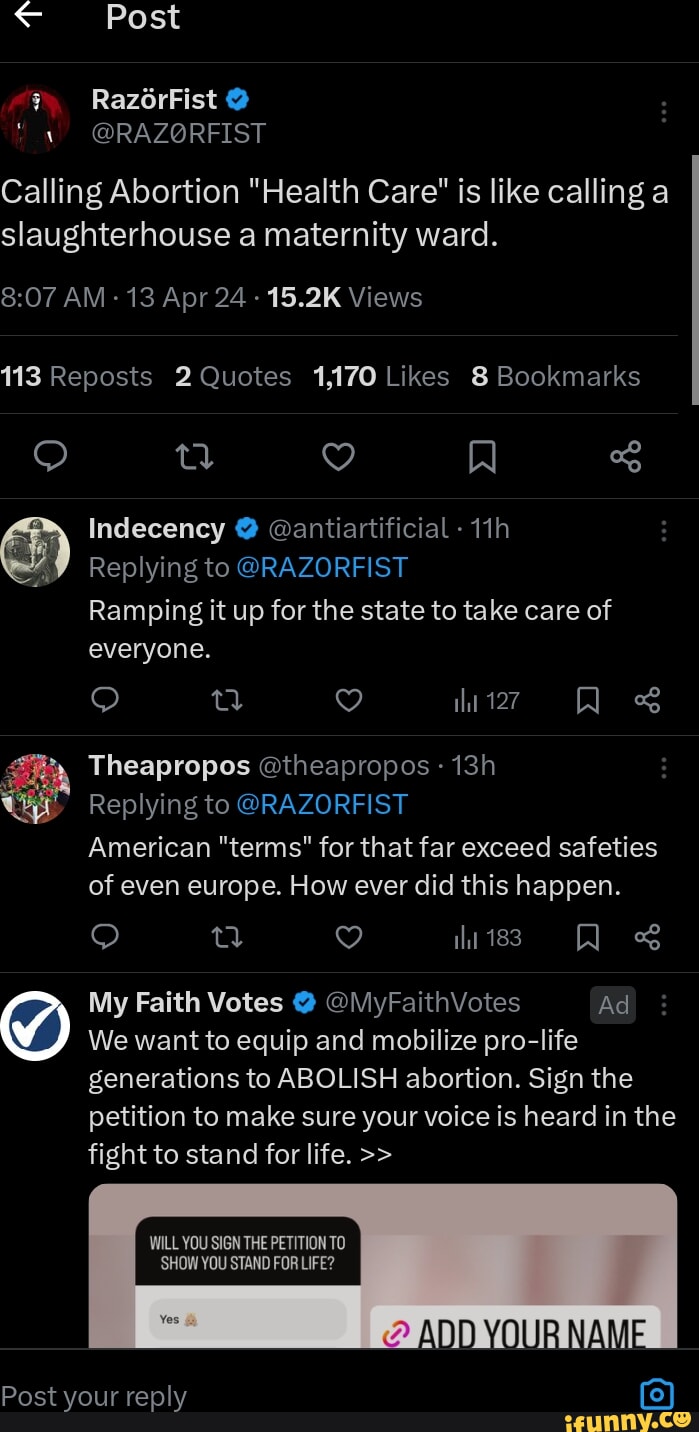Share the Indecency reply
The height and width of the screenshot is (1432, 699).
647,701
